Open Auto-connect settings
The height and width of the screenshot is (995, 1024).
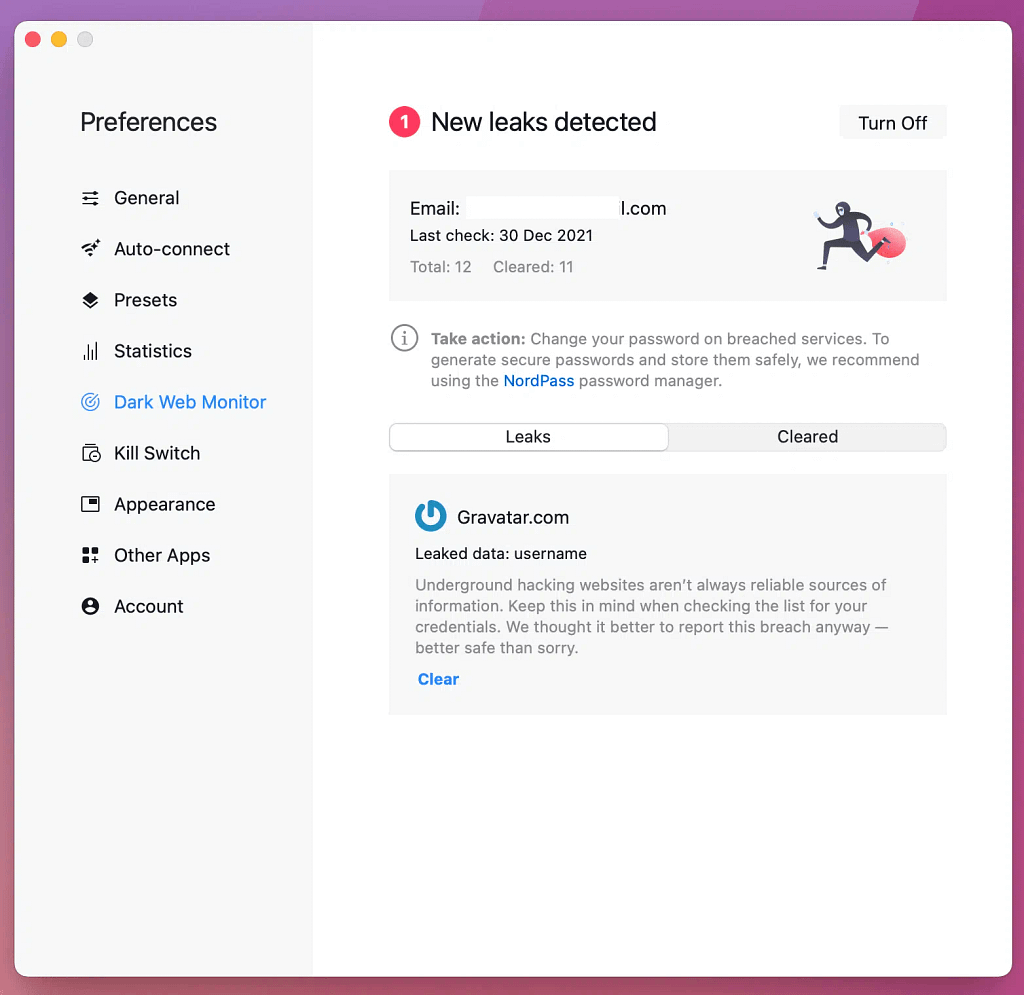click(172, 249)
